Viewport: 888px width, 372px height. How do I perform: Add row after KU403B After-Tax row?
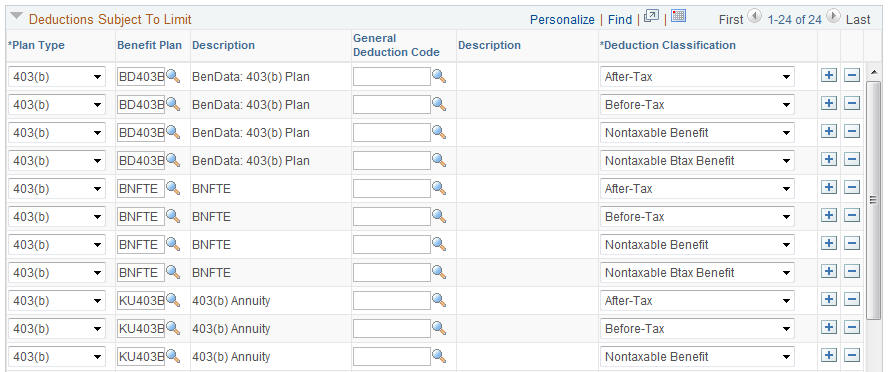[x=829, y=300]
